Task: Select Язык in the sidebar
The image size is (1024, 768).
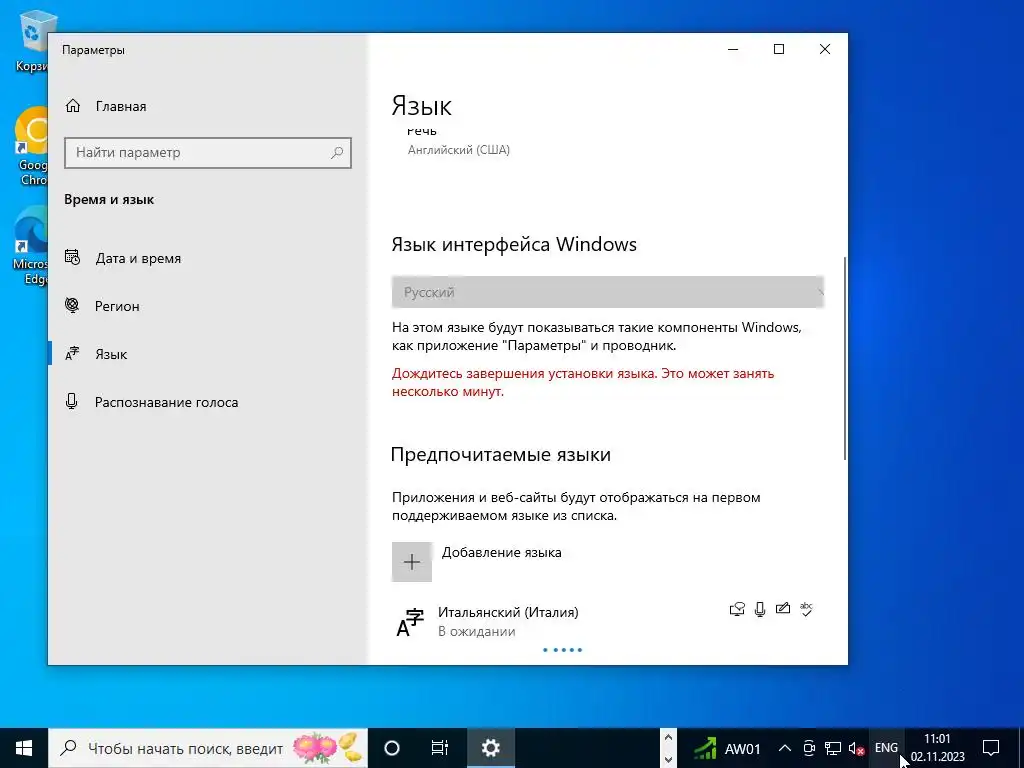Action: 111,354
